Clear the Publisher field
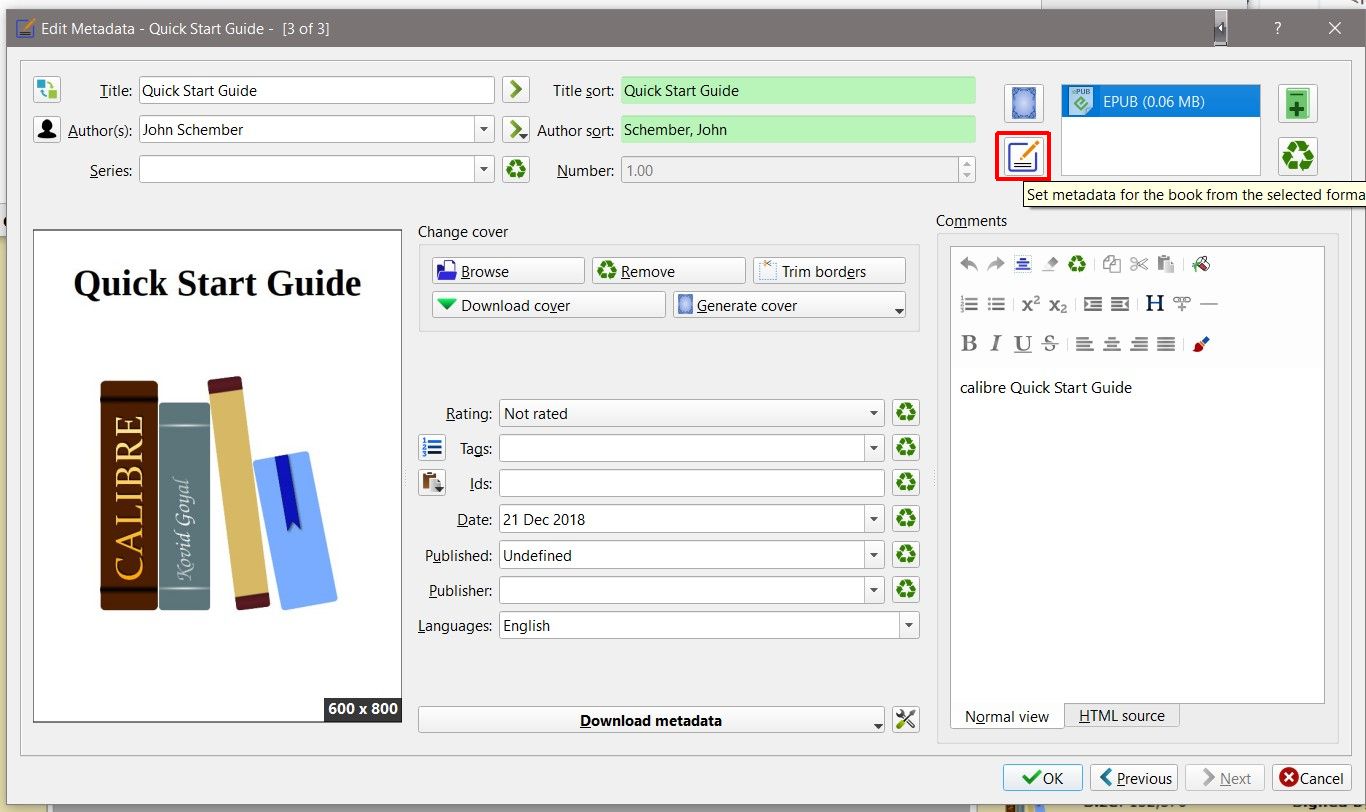Image resolution: width=1366 pixels, height=812 pixels. coord(906,590)
